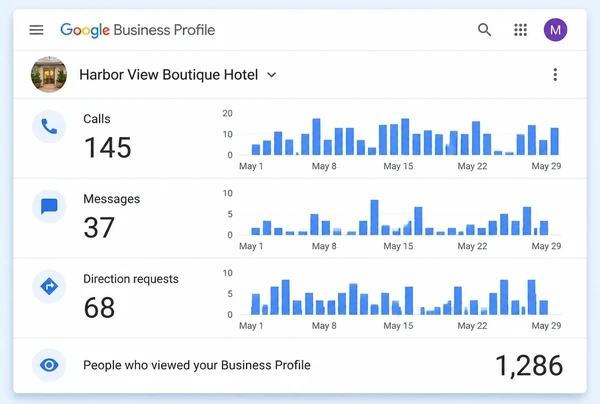Viewport: 600px width, 404px height.
Task: Click the last bar in Calls chart
Action: click(554, 141)
